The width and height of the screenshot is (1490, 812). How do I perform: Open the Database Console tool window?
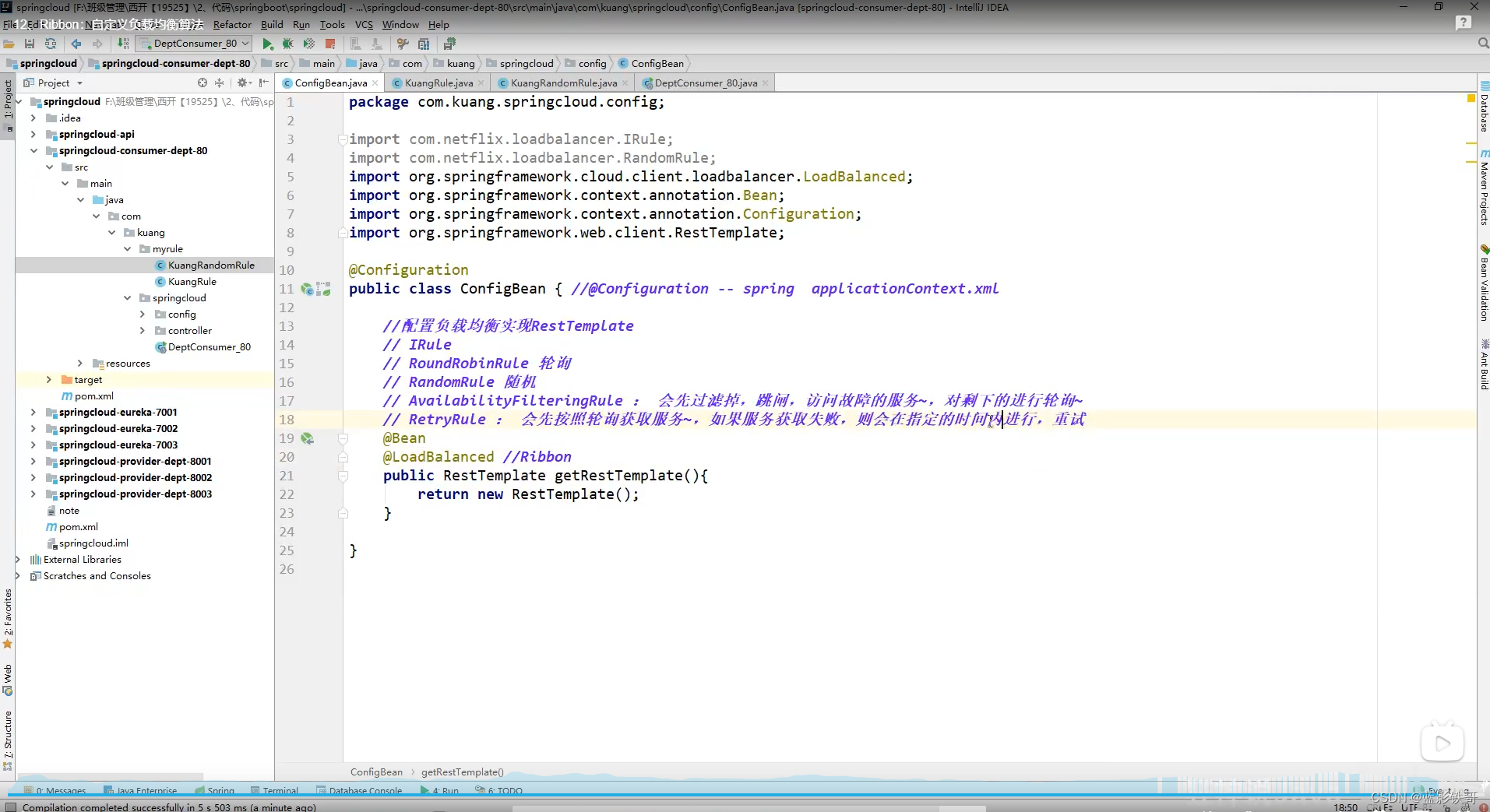(359, 790)
